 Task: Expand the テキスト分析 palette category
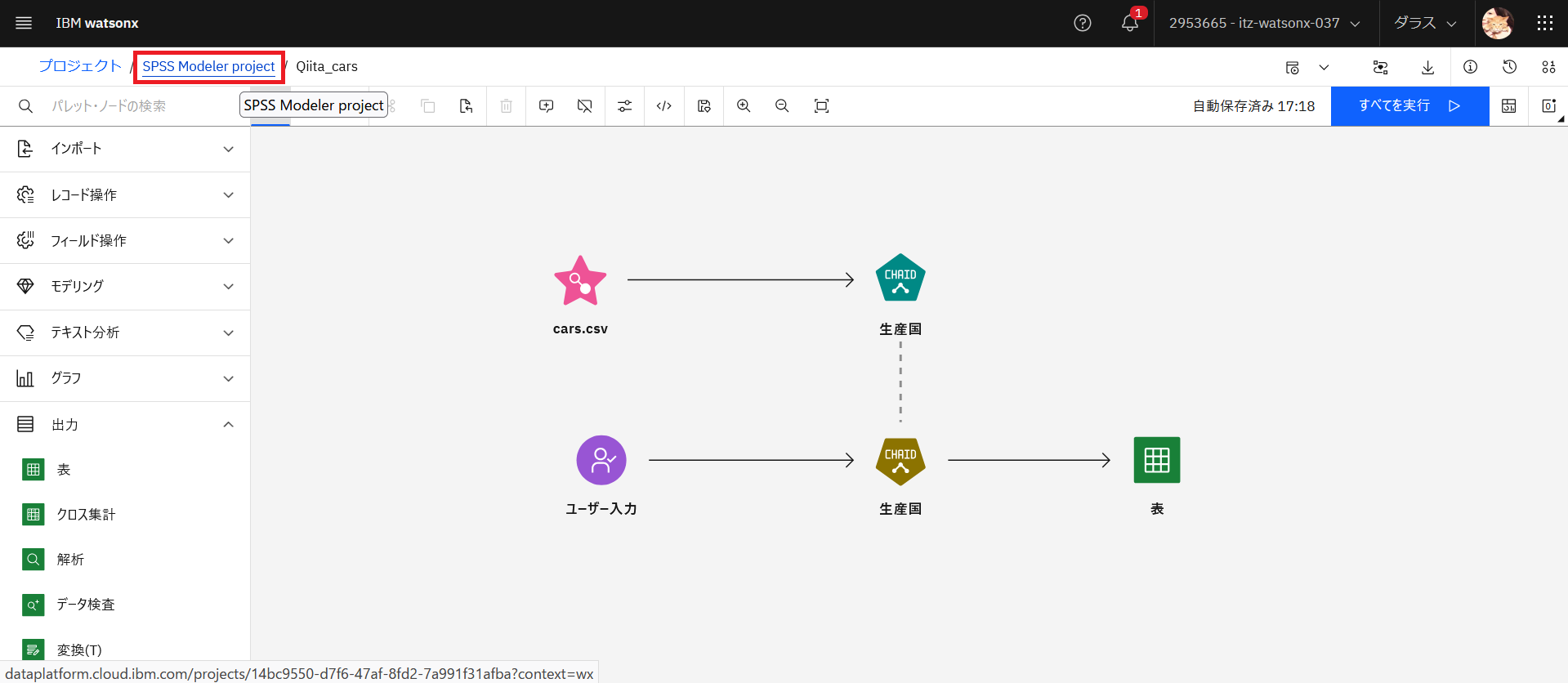tap(125, 333)
